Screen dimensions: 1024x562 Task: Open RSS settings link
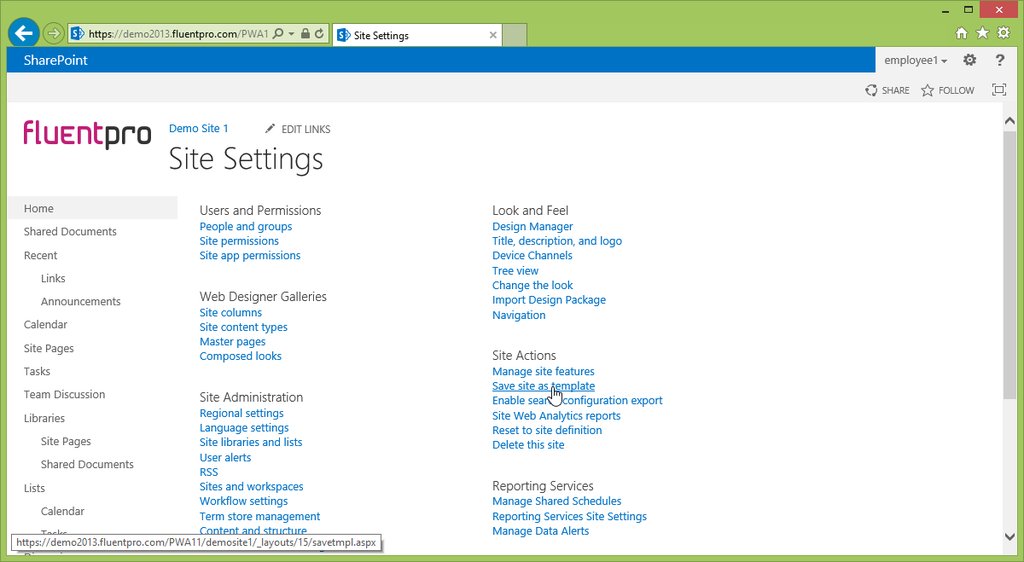(x=209, y=472)
